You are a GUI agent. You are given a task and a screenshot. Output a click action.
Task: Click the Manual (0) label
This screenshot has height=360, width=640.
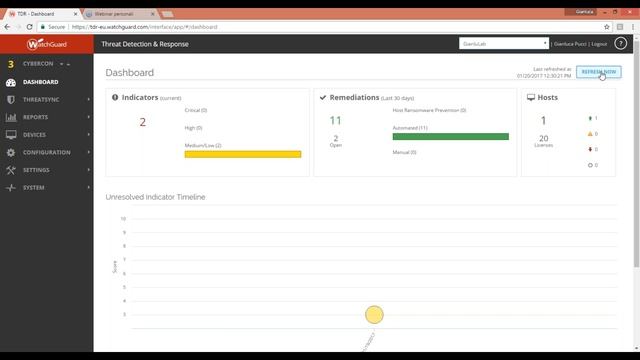[x=404, y=152]
